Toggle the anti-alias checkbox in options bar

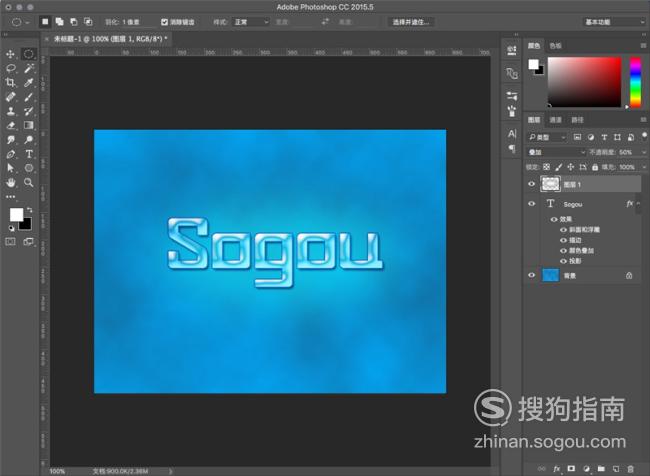tap(165, 22)
